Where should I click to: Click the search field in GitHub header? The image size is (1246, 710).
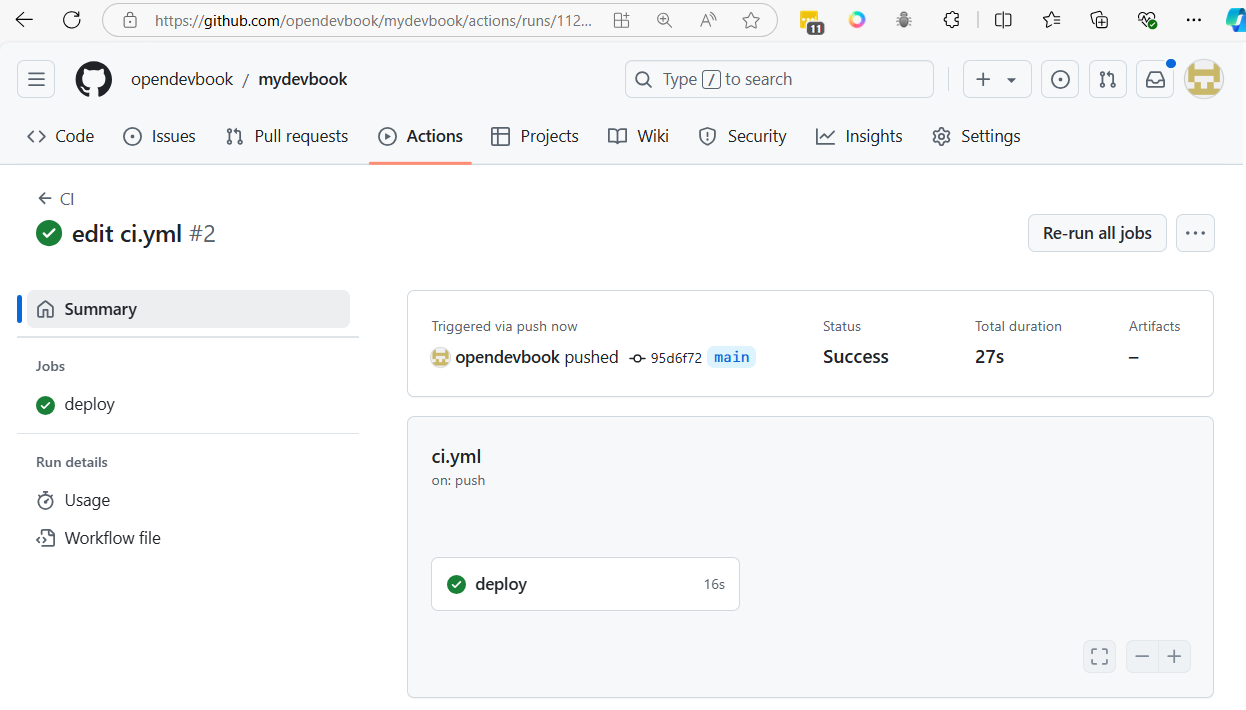click(x=779, y=80)
